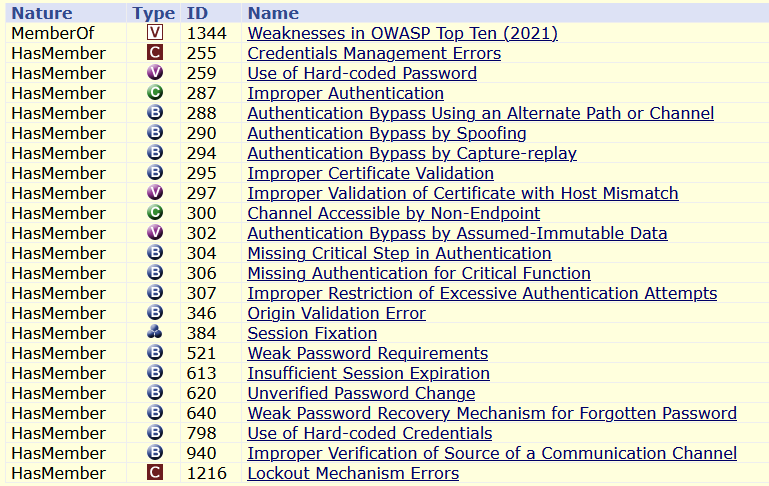This screenshot has width=769, height=486.
Task: Follow Insufficient Session Expiration link
Action: click(x=368, y=373)
